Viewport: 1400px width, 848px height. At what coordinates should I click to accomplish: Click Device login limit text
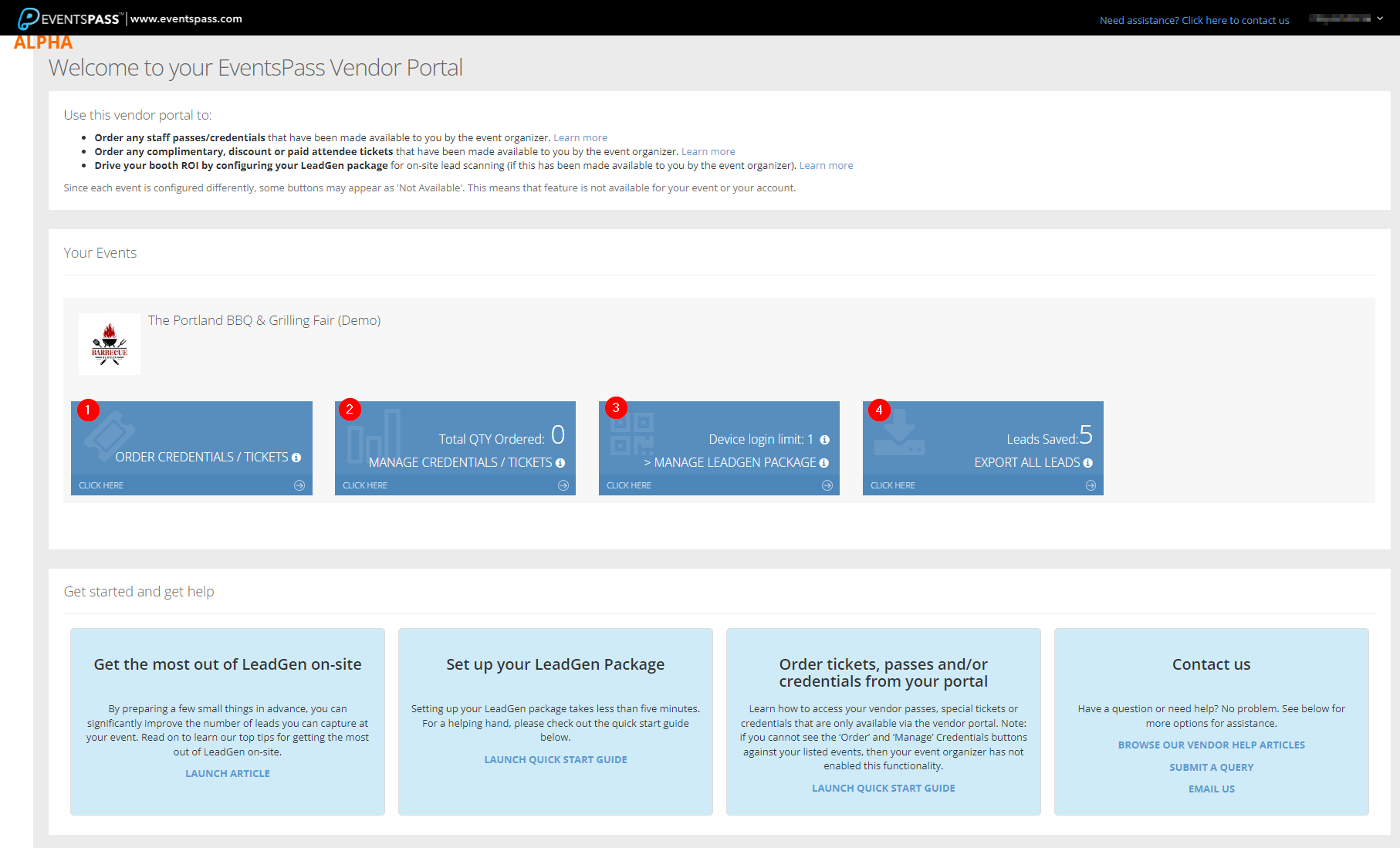761,440
